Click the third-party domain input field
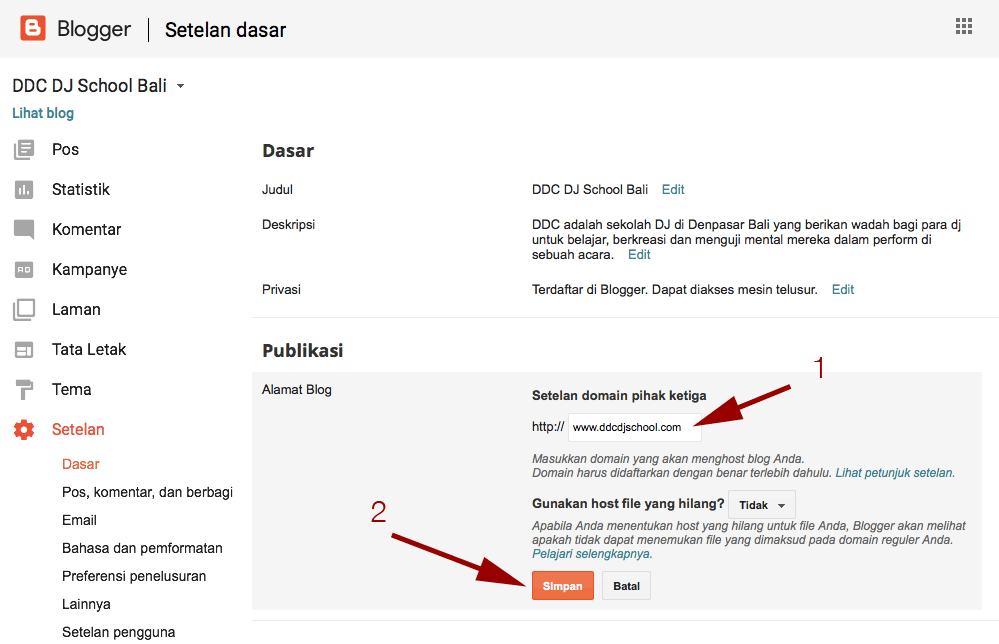999x644 pixels. 635,427
